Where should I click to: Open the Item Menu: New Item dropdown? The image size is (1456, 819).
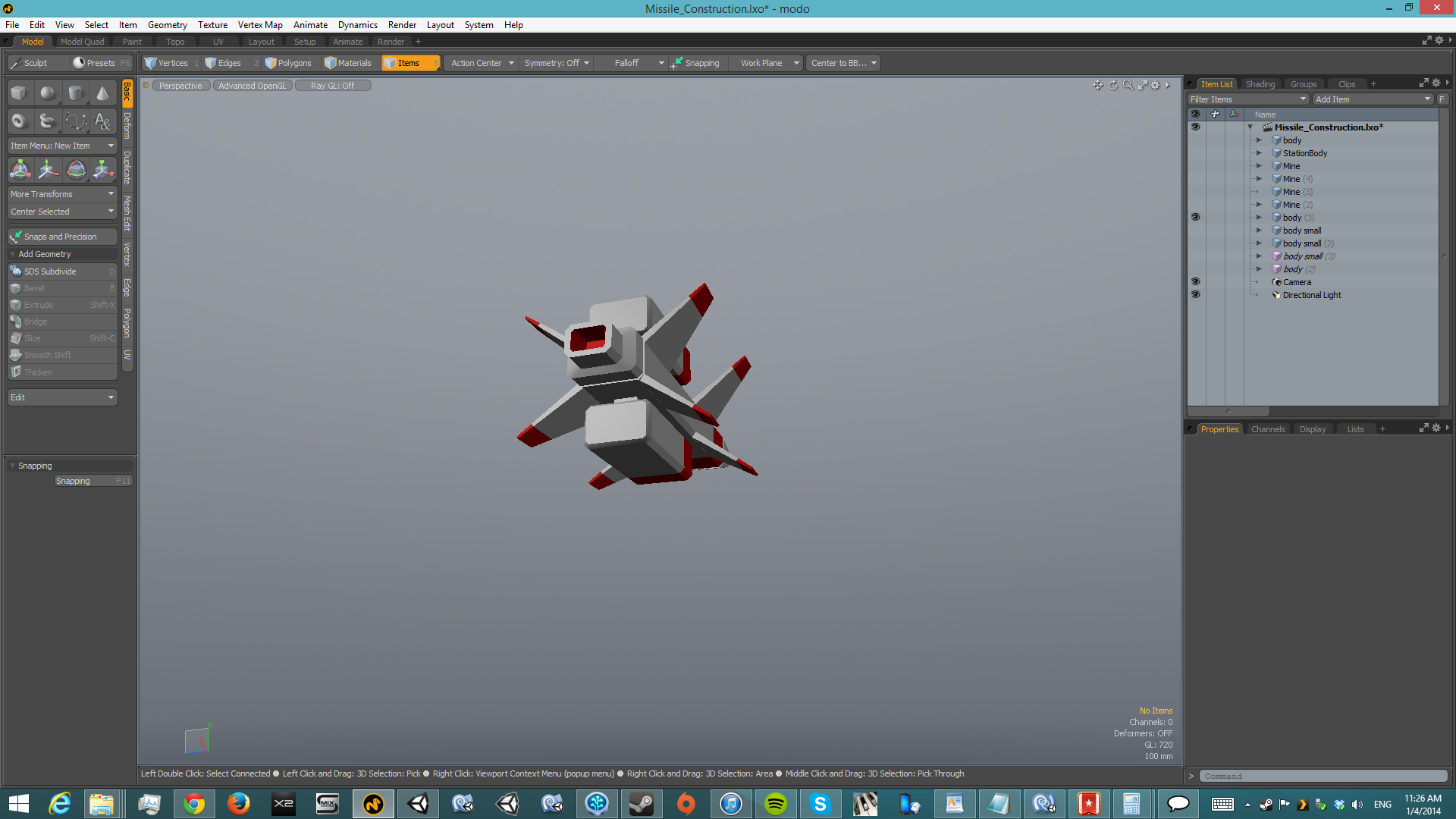click(x=61, y=146)
